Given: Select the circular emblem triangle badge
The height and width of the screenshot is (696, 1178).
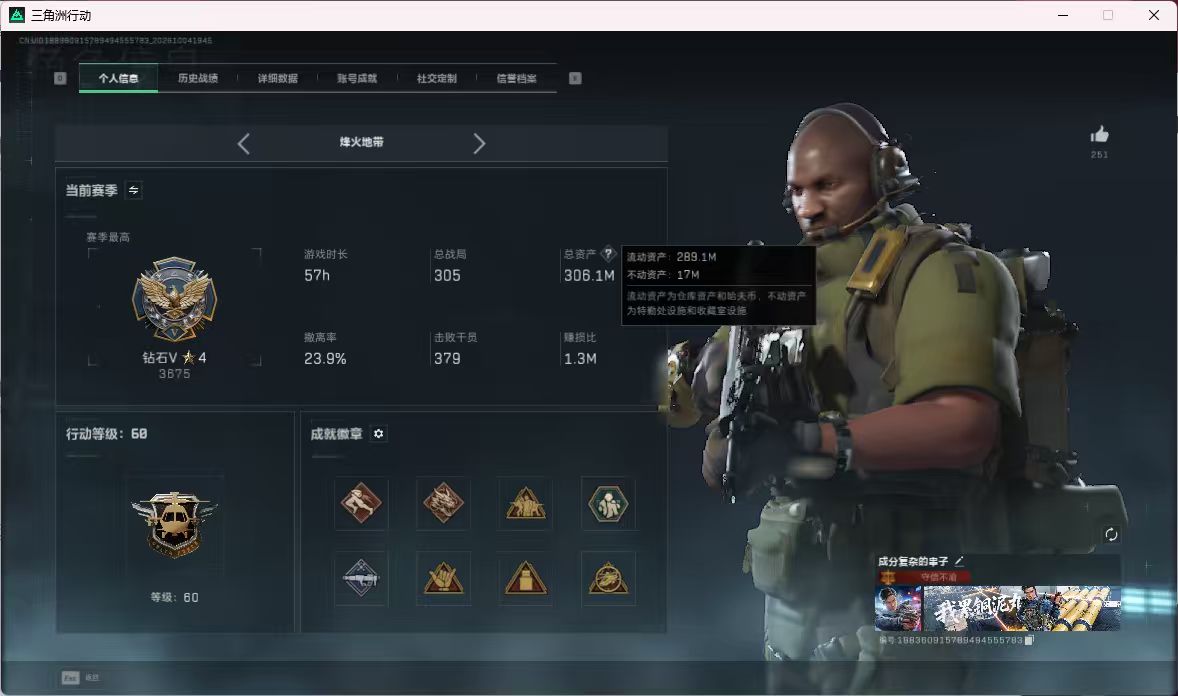Looking at the screenshot, I should 608,578.
